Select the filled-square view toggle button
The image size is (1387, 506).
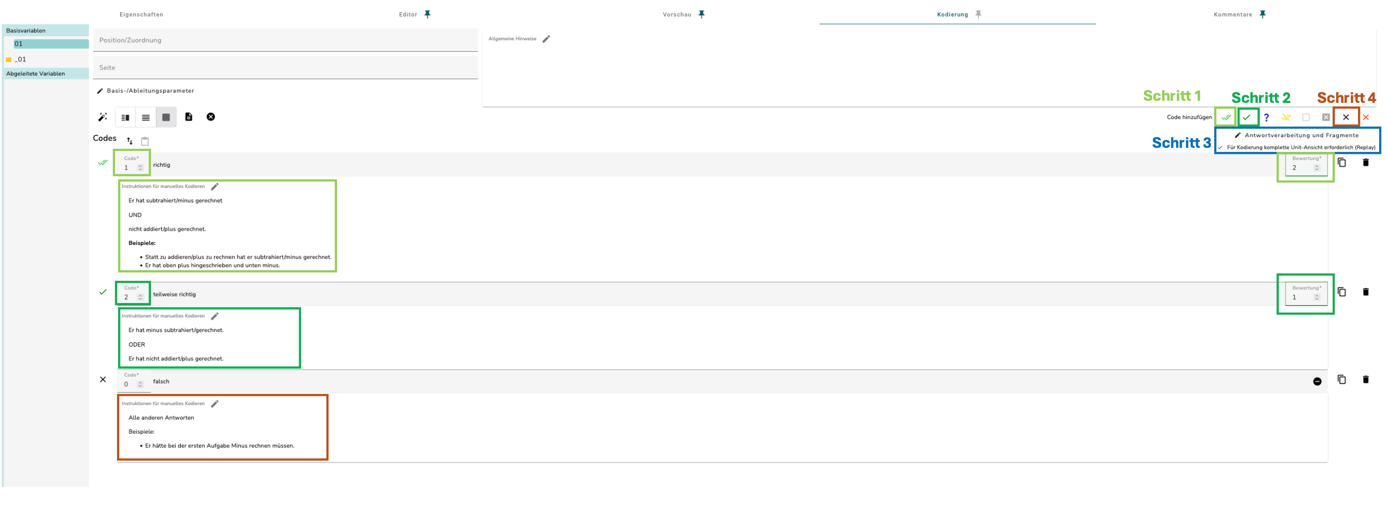166,117
